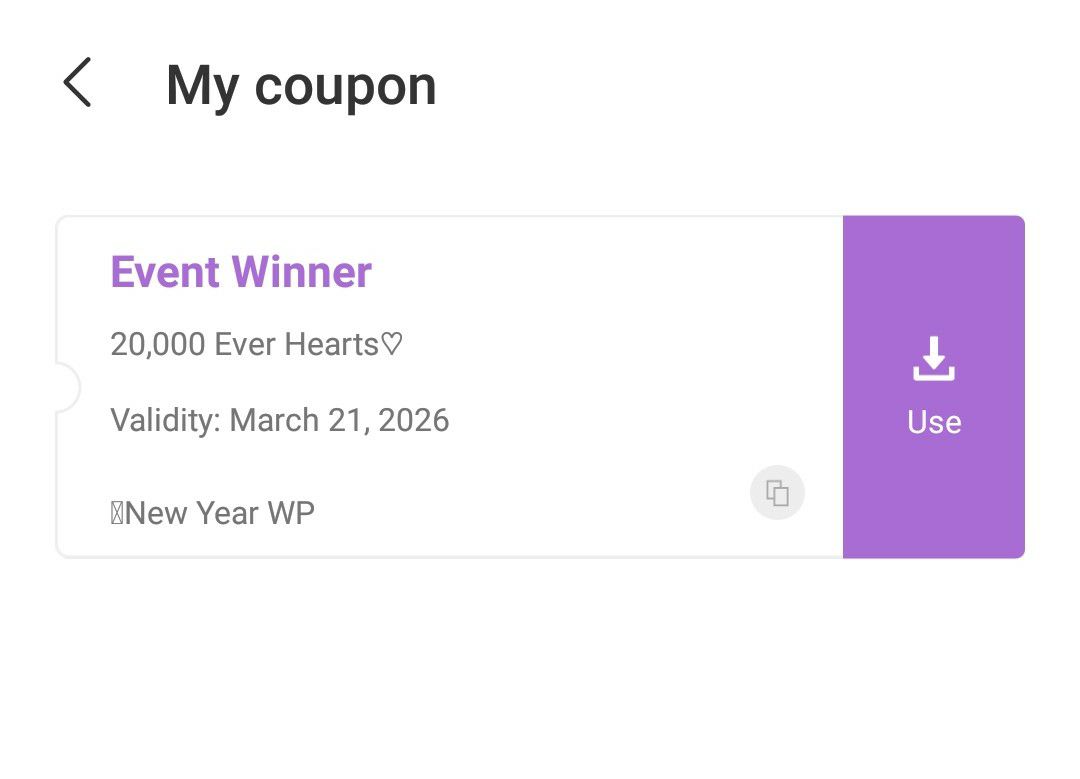The width and height of the screenshot is (1080, 779).
Task: Click the unknown glyph box before New Year WP
Action: pyautogui.click(x=117, y=514)
